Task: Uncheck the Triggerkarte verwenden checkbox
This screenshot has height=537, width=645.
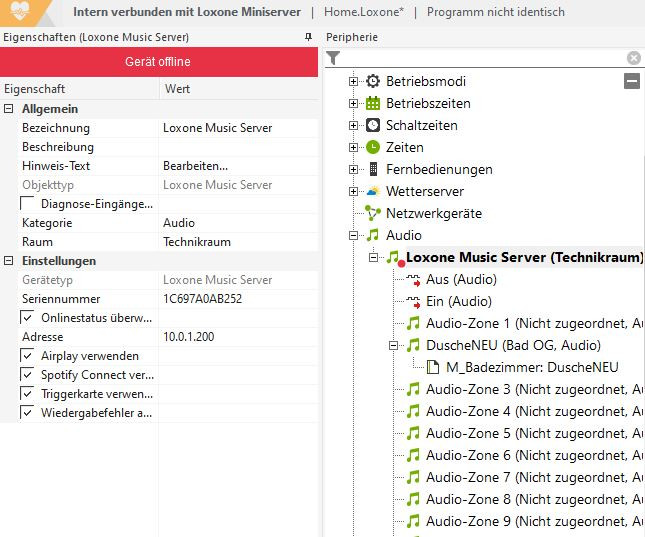Action: tap(27, 394)
